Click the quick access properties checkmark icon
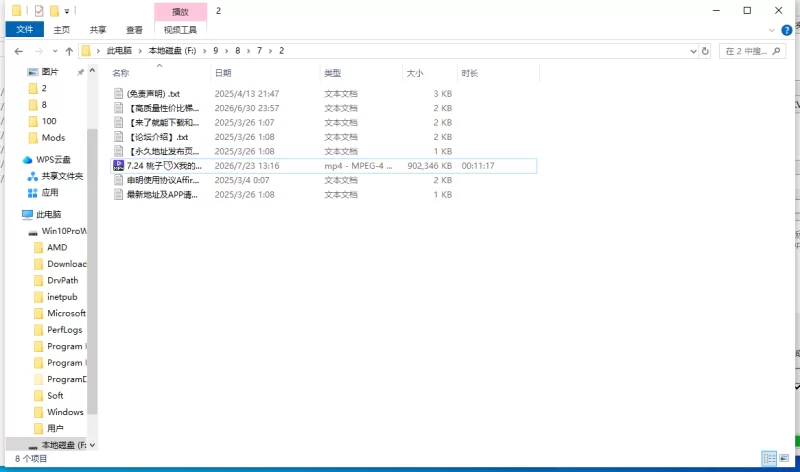The image size is (800, 472). point(39,10)
